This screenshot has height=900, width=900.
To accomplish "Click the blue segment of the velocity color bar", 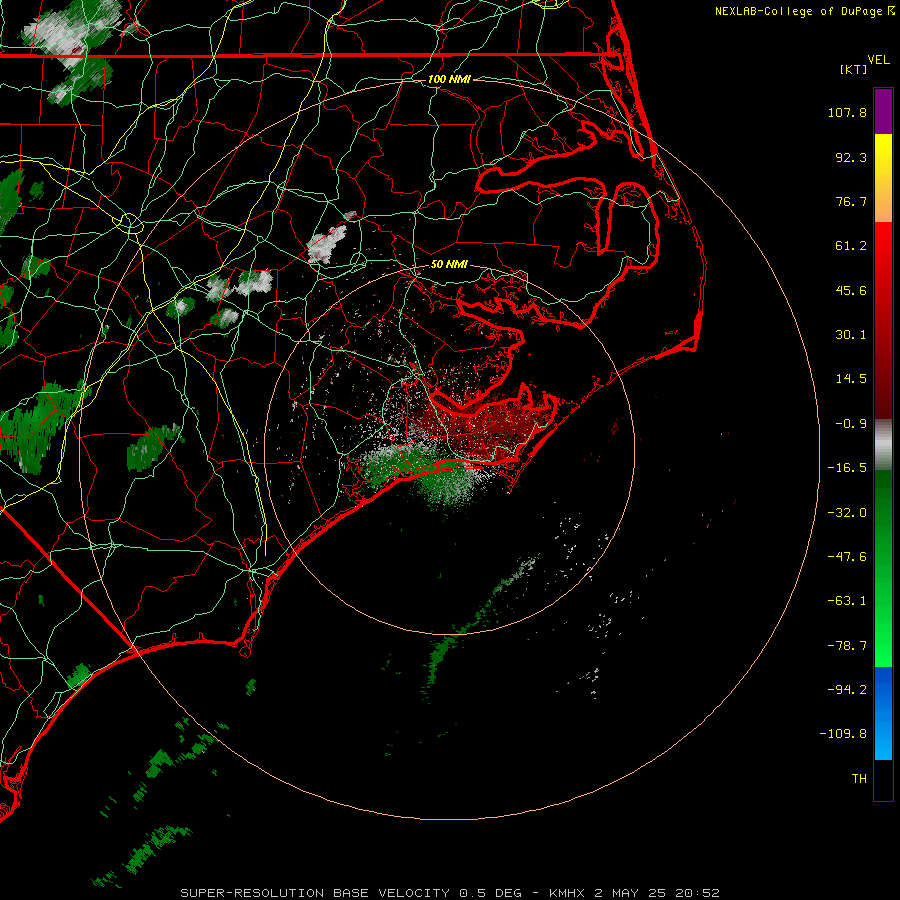I will [x=883, y=713].
